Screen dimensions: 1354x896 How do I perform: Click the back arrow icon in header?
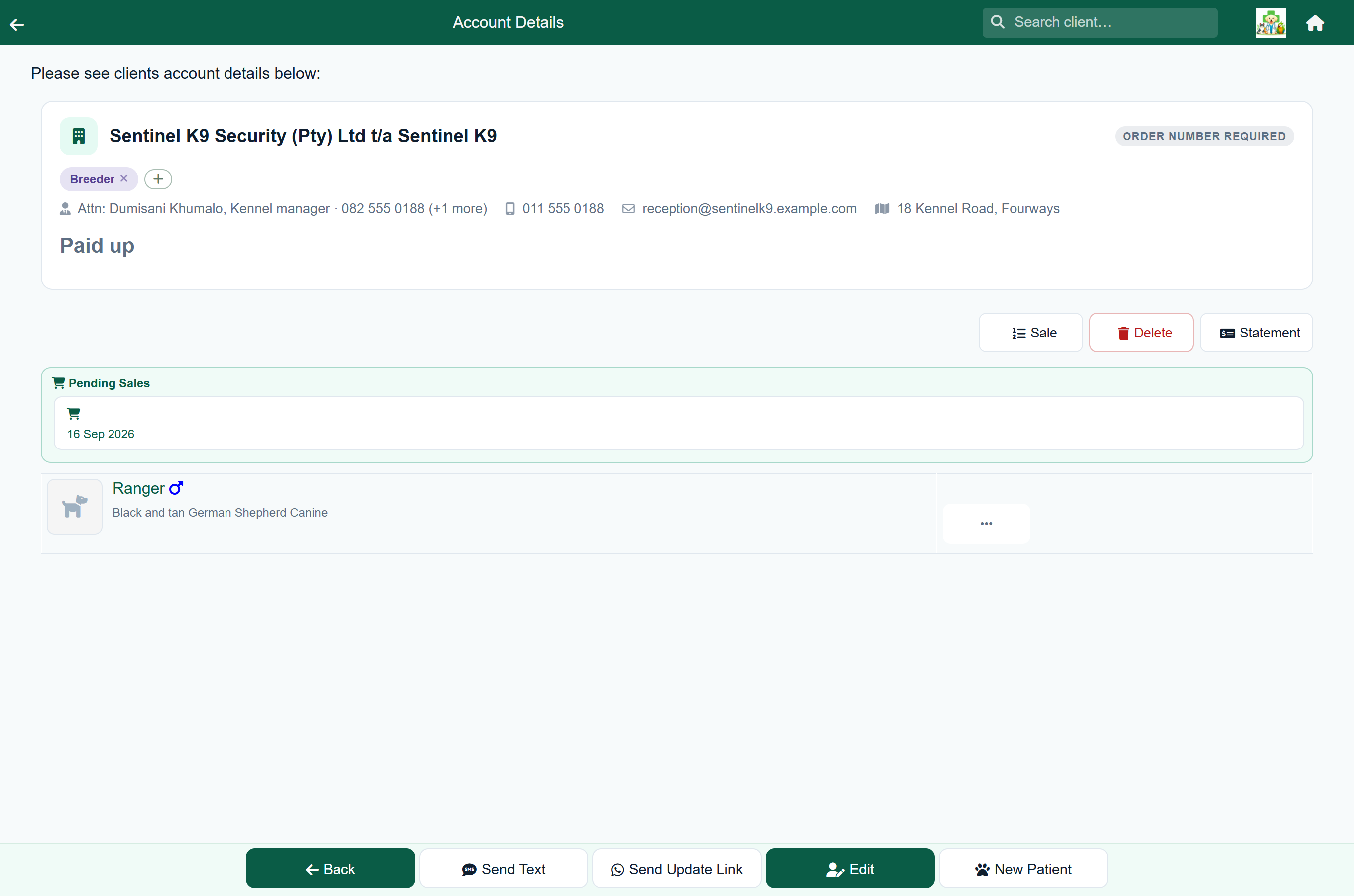[x=17, y=24]
